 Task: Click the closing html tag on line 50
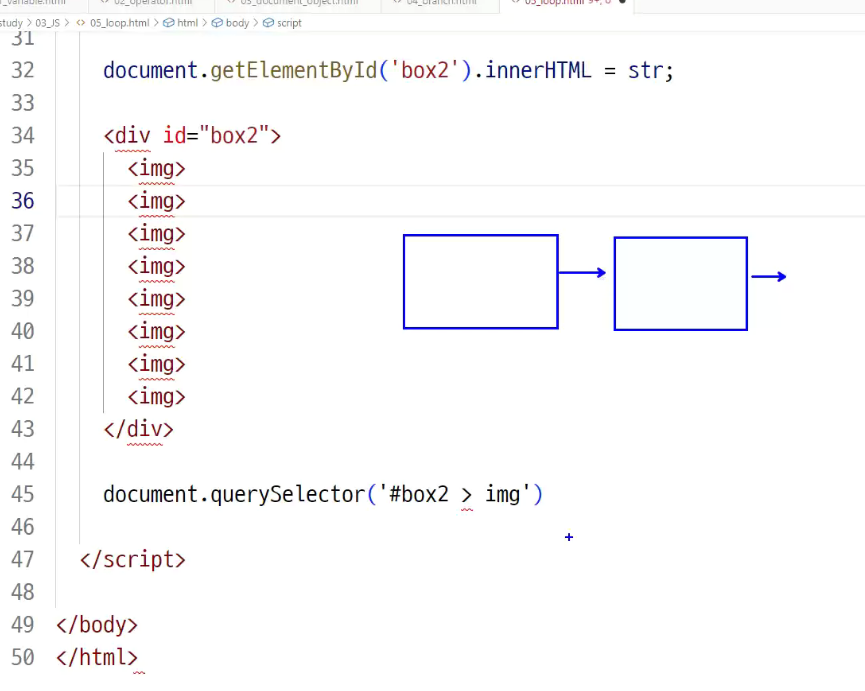[97, 657]
